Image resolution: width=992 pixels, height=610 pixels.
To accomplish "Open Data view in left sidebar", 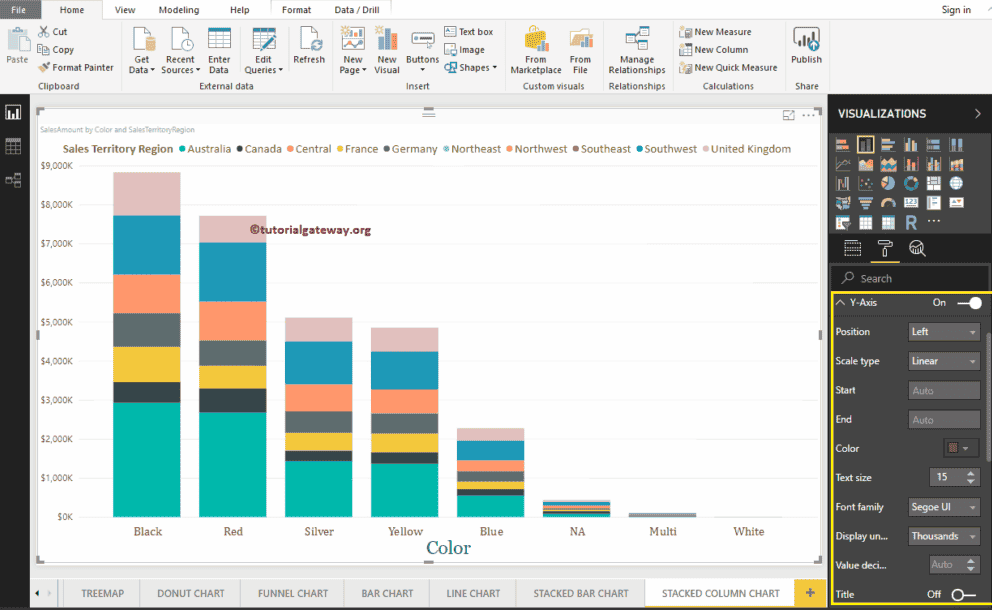I will tap(13, 147).
